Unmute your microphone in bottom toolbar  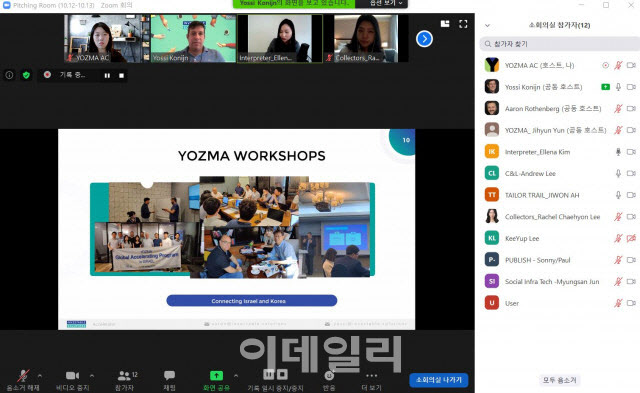tap(23, 380)
